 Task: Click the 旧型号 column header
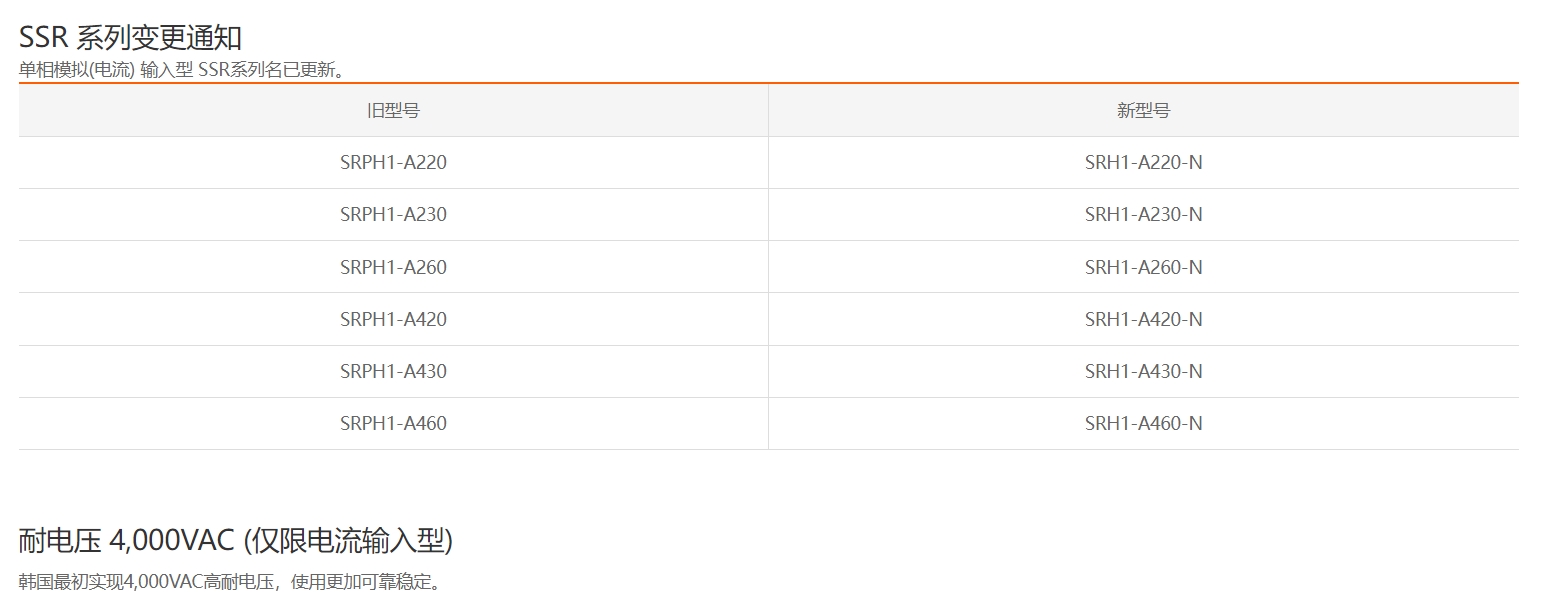[393, 110]
